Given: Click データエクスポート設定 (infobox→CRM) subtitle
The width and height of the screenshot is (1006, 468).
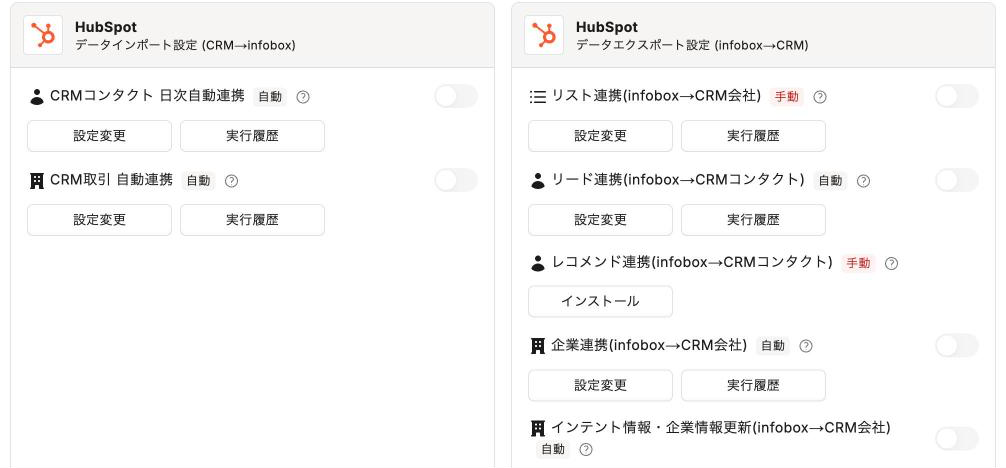Looking at the screenshot, I should click(x=692, y=46).
